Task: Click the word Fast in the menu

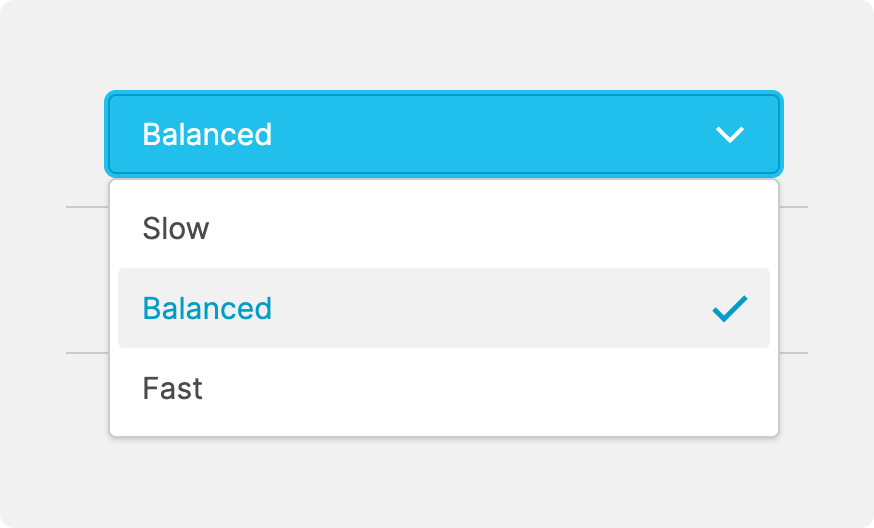Action: (x=173, y=388)
